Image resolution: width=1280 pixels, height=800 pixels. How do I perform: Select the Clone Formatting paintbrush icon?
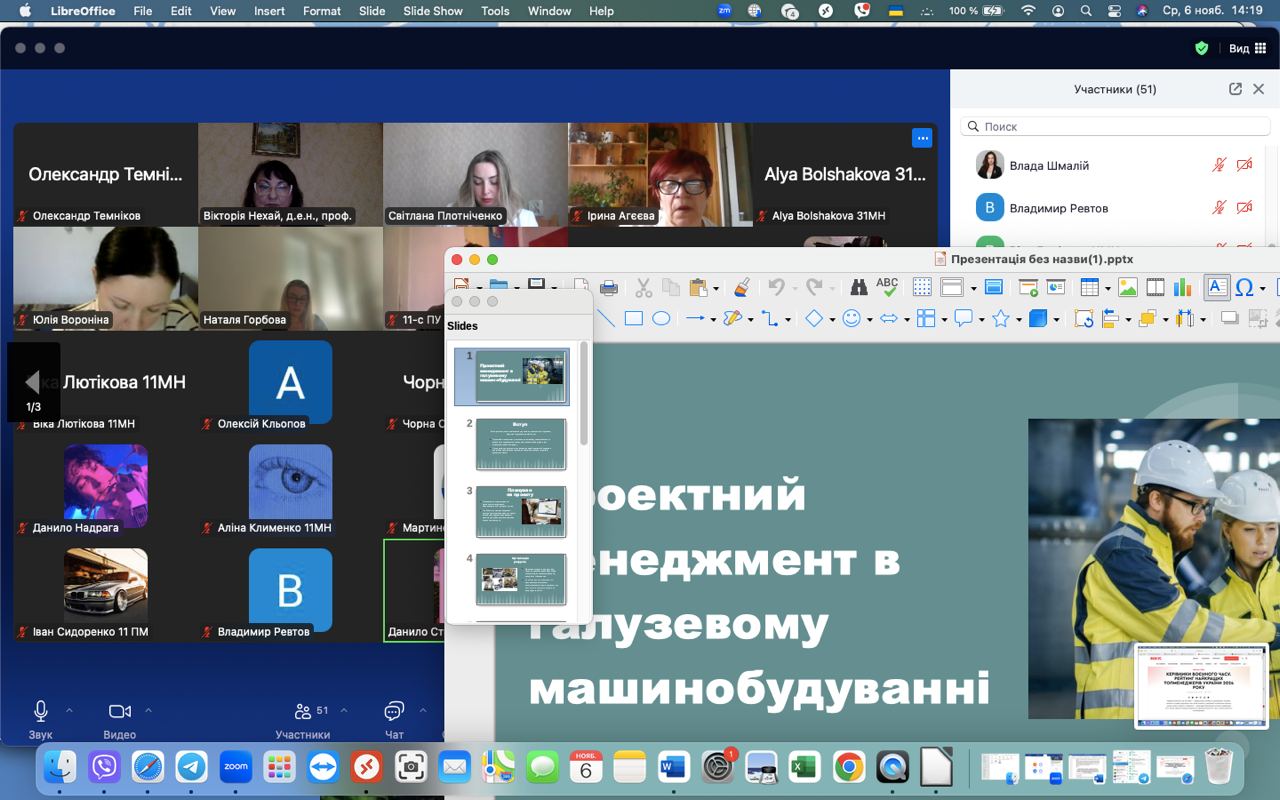click(x=741, y=288)
